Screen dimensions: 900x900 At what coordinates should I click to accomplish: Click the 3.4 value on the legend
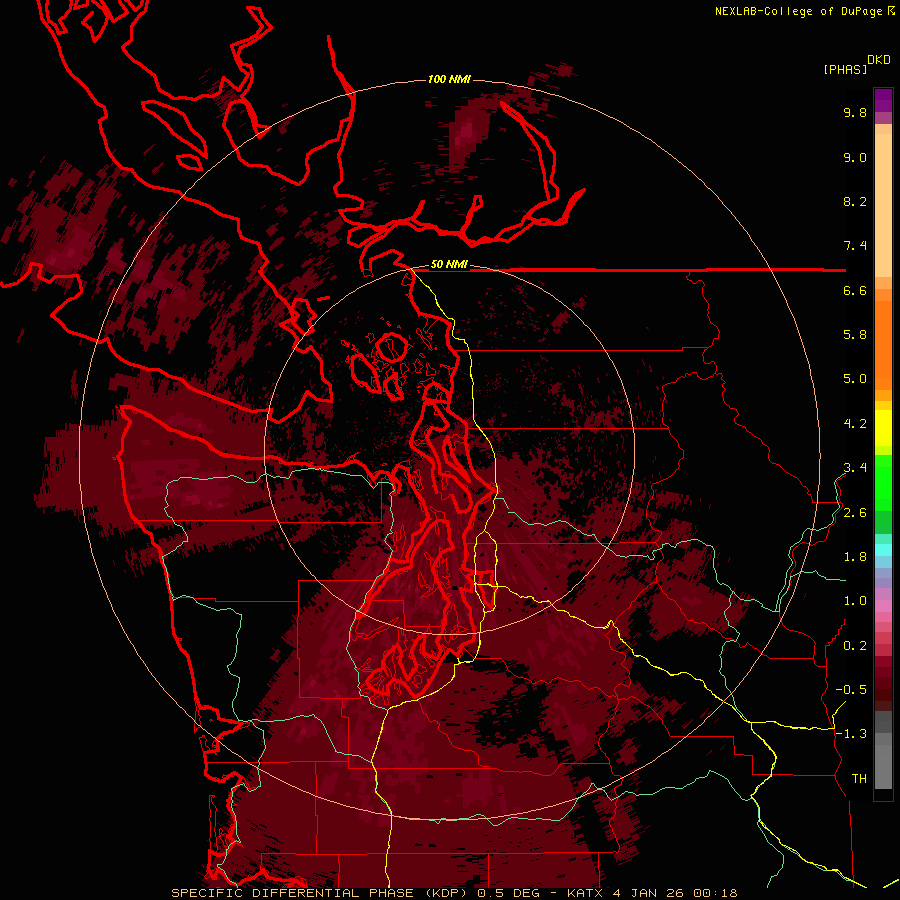point(855,468)
